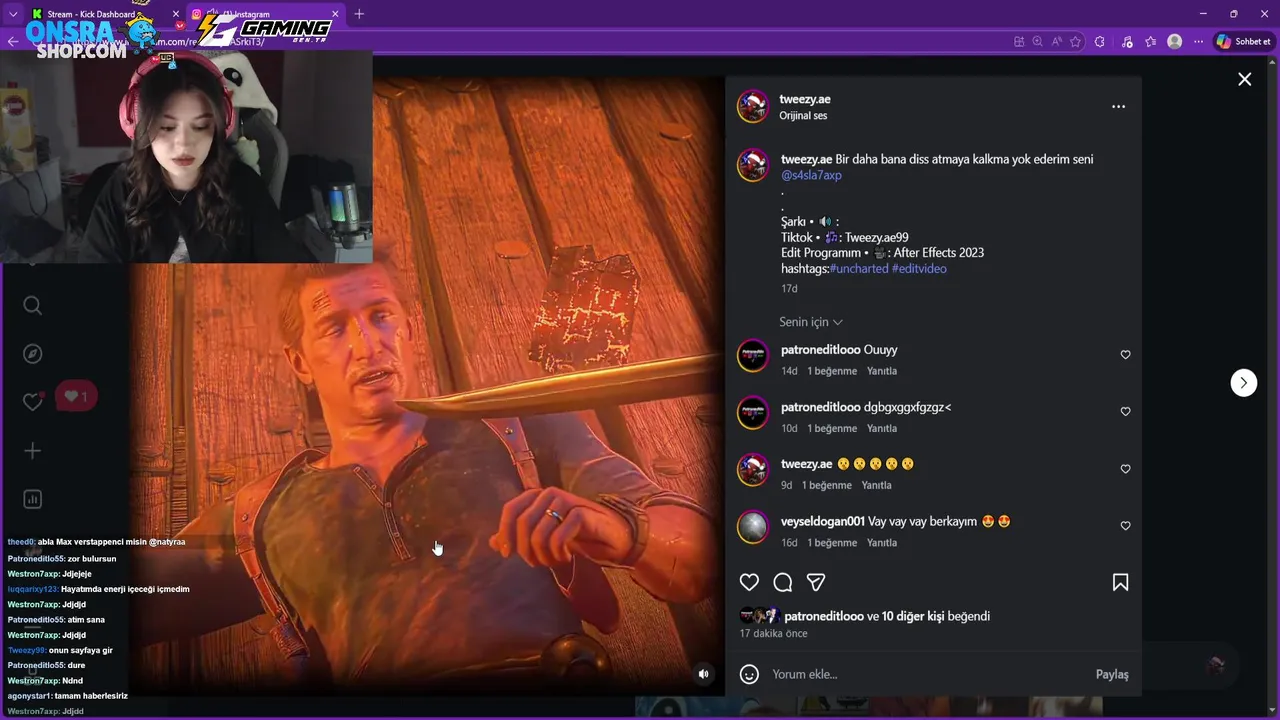This screenshot has width=1280, height=720.
Task: Open the #editvideo hashtag
Action: coord(919,269)
